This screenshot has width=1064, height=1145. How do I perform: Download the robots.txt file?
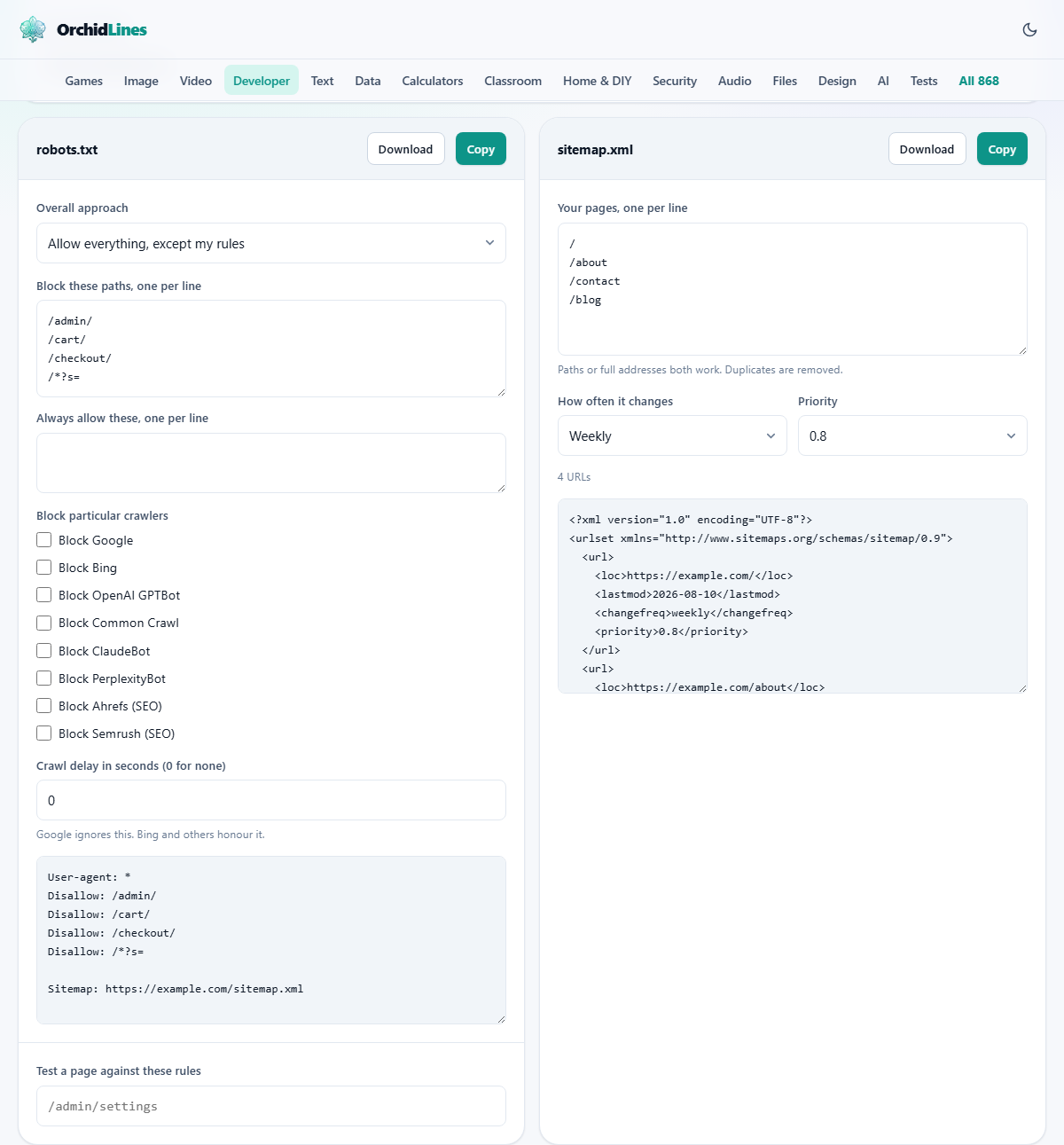(x=406, y=149)
